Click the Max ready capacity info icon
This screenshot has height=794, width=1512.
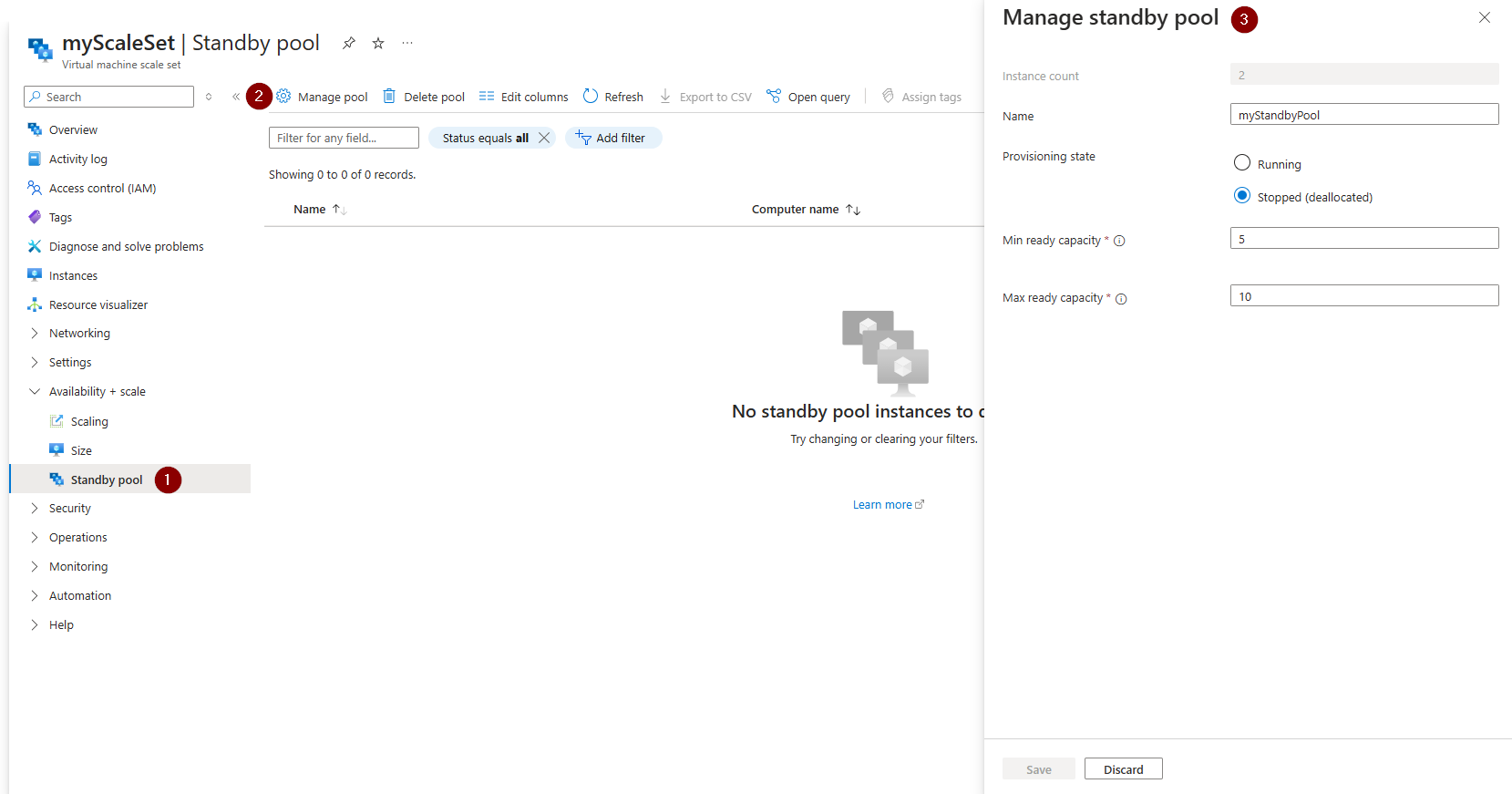pyautogui.click(x=1122, y=299)
